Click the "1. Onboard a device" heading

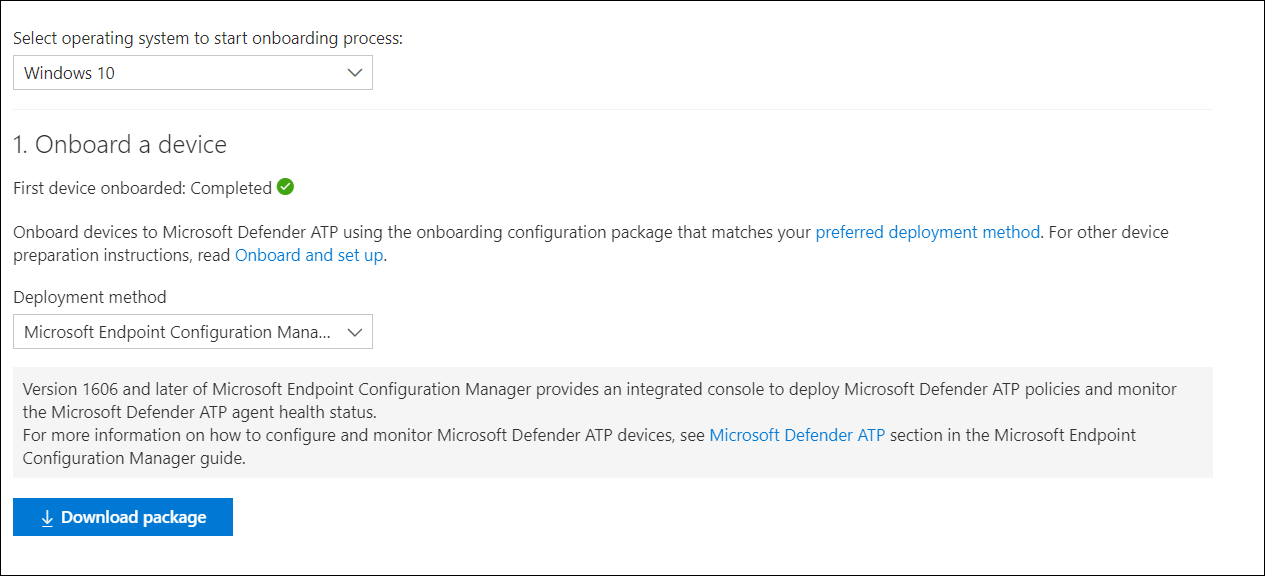pos(120,145)
